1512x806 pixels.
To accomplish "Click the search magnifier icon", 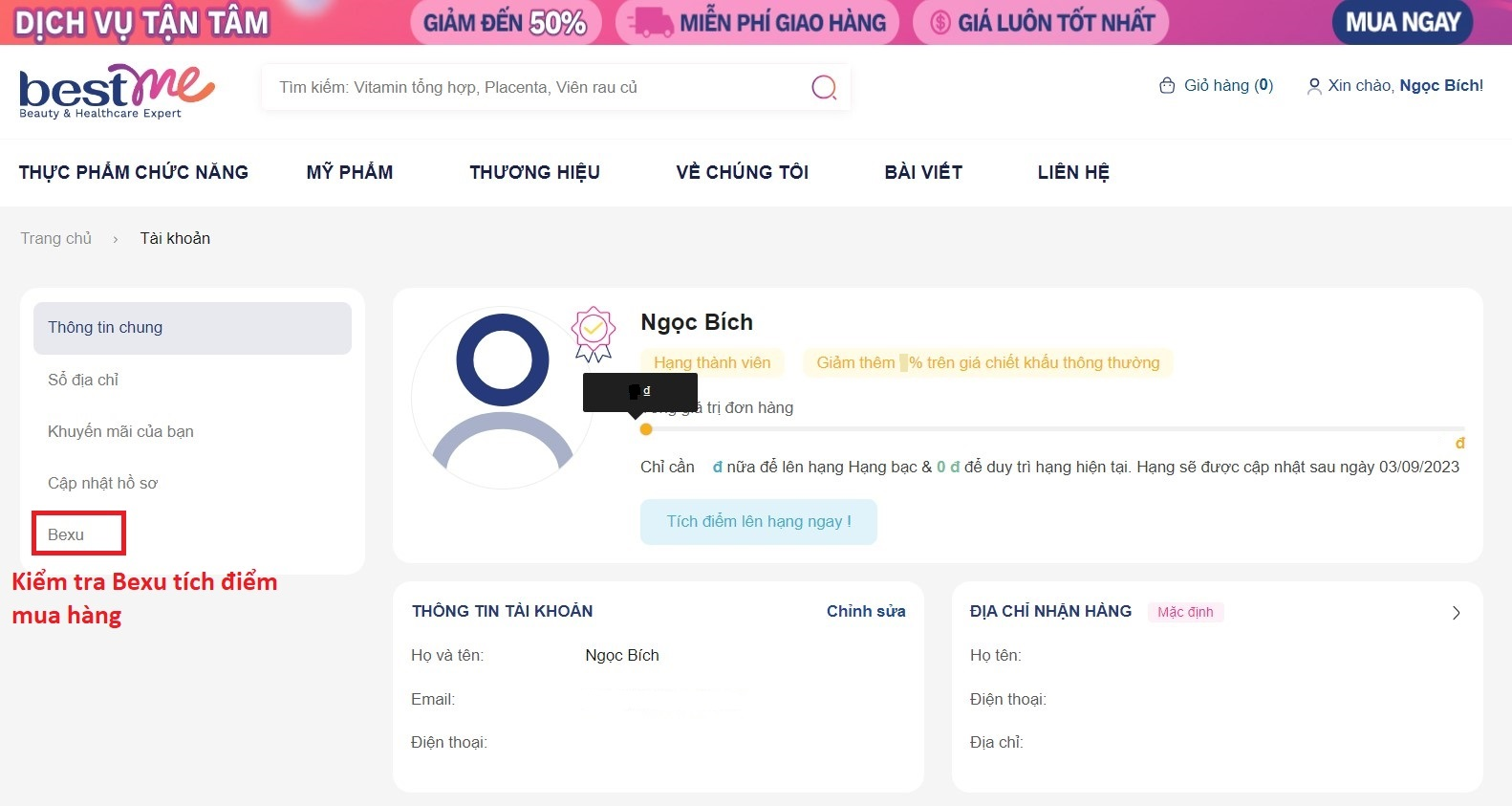I will tap(823, 87).
